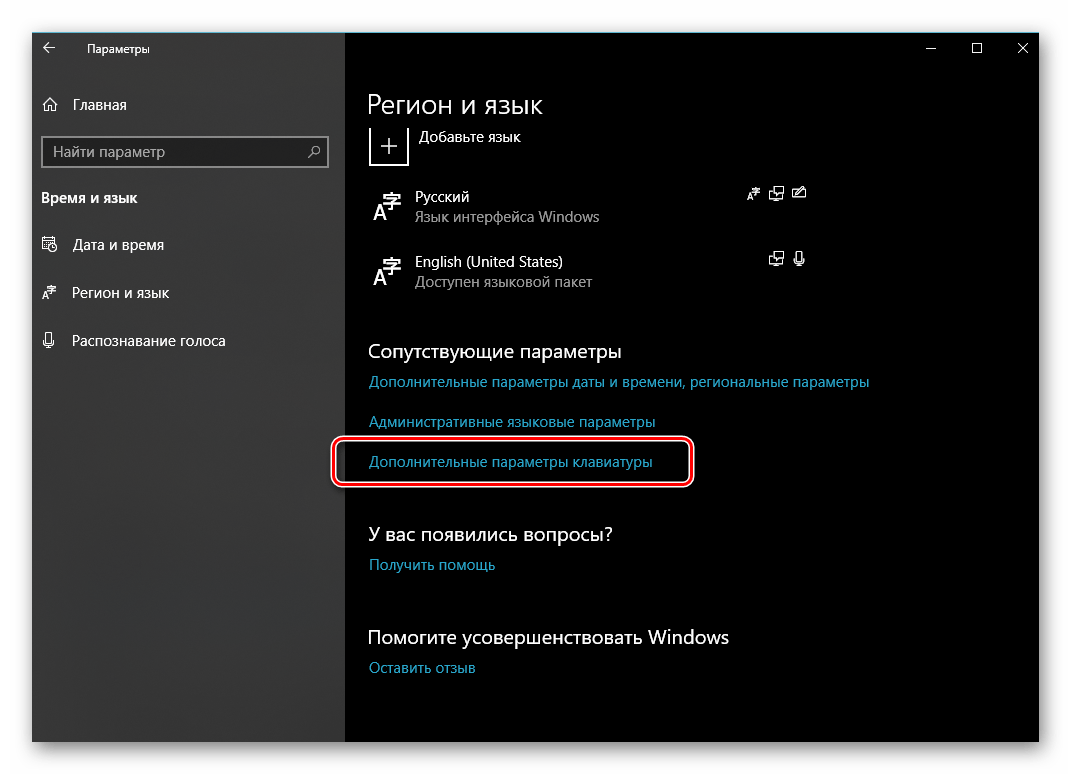Select English (United States) language entry

(x=489, y=262)
